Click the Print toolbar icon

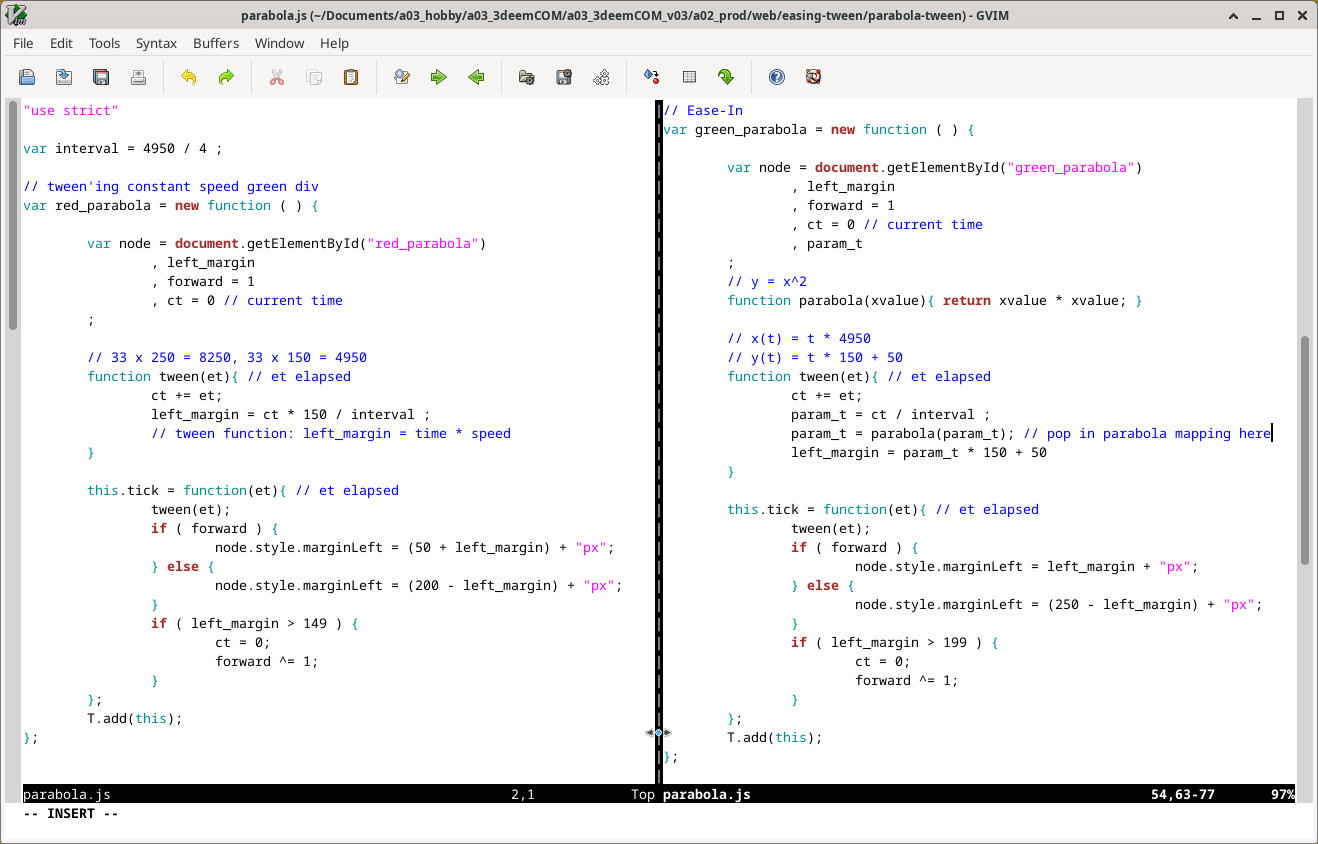(x=138, y=77)
